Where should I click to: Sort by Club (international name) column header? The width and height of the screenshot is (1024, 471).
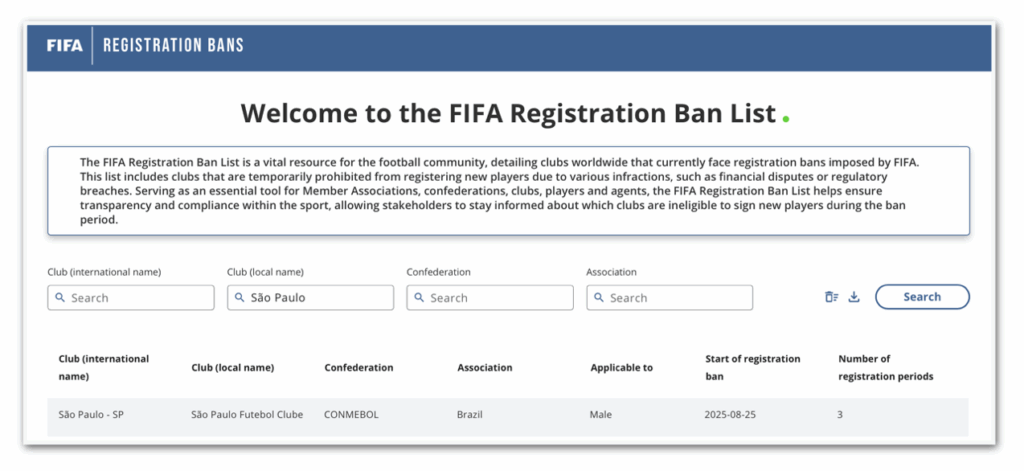[x=104, y=367]
